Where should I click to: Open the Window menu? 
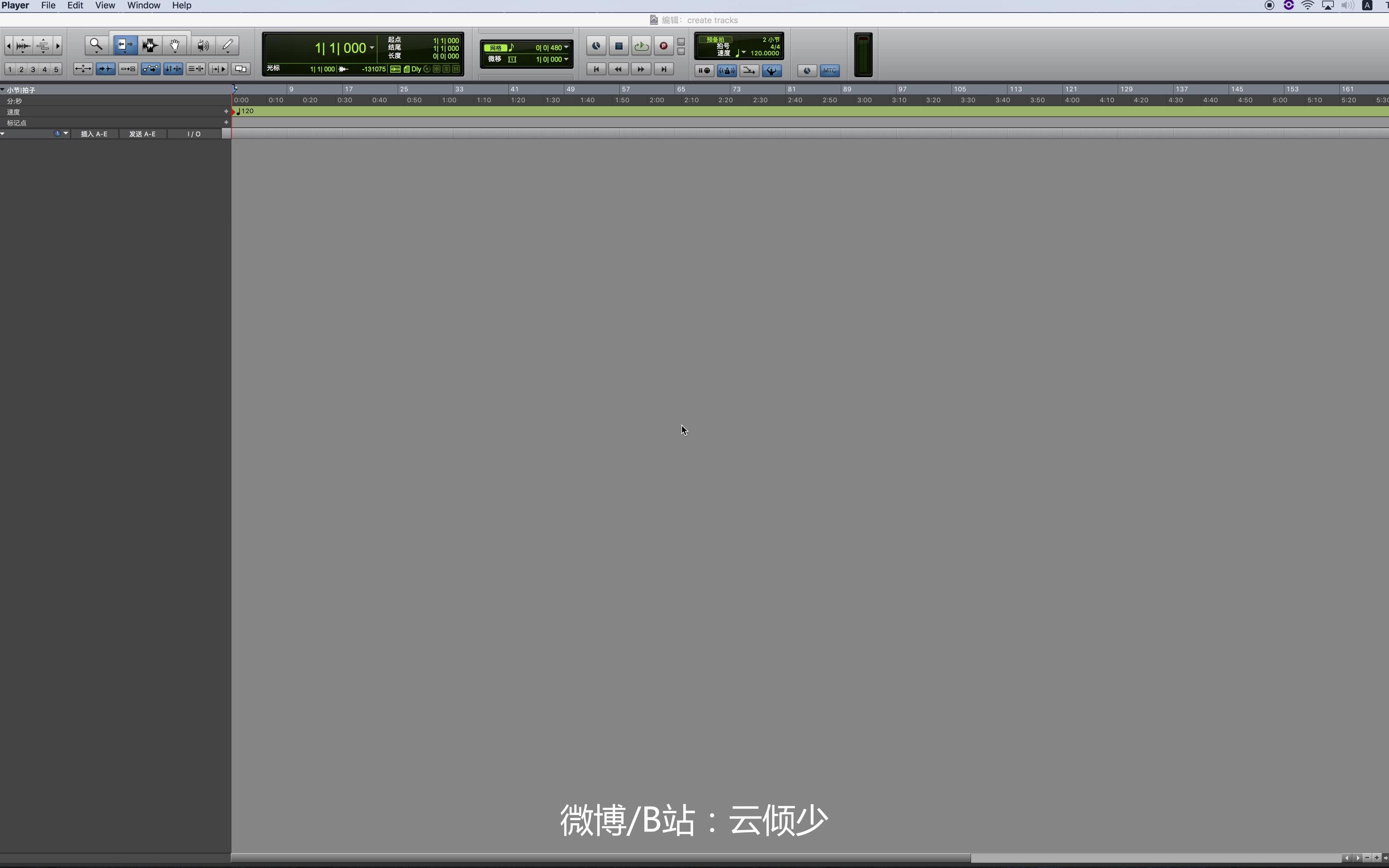pyautogui.click(x=143, y=5)
